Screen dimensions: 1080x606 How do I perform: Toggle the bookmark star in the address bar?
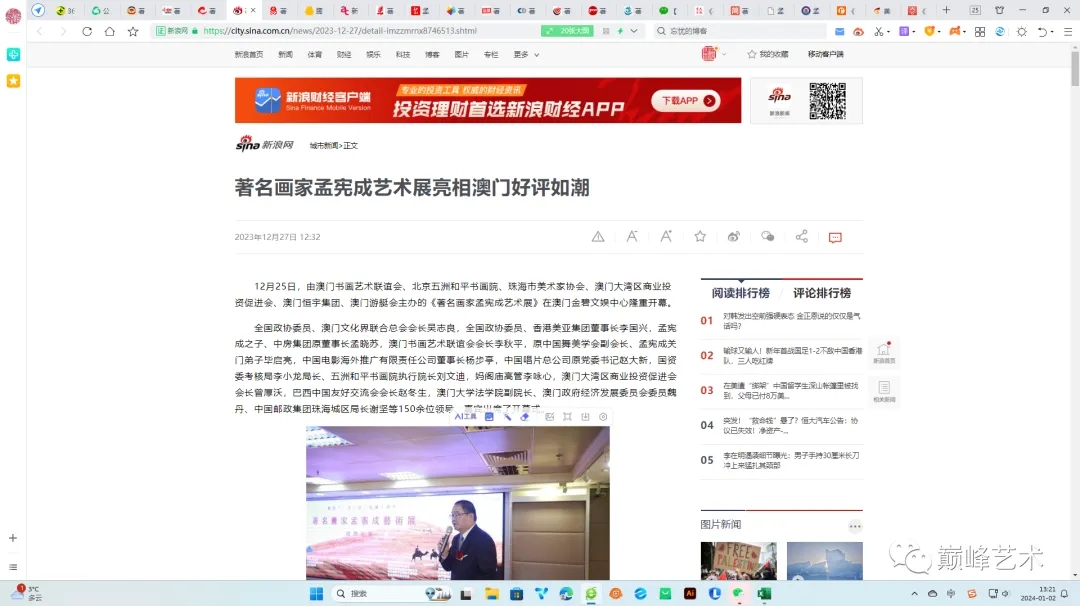[x=133, y=32]
